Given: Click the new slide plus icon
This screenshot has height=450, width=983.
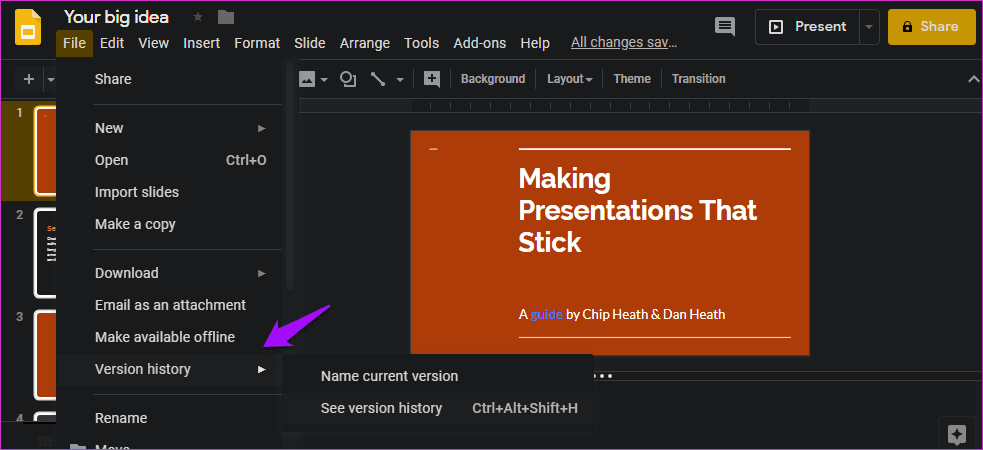Looking at the screenshot, I should [29, 79].
